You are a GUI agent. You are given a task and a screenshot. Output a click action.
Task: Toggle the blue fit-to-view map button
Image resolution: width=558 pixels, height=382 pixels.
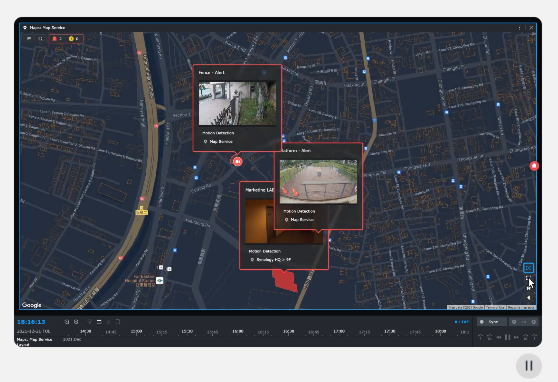click(x=528, y=268)
